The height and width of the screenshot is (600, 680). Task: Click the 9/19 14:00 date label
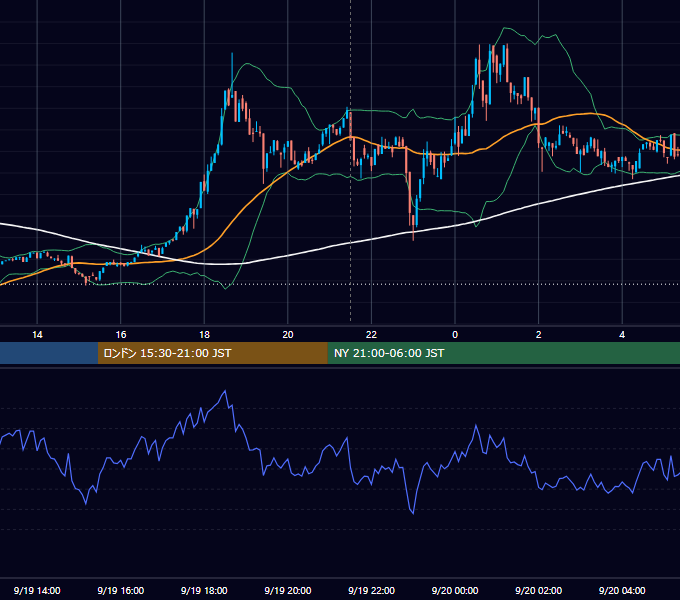point(37,590)
